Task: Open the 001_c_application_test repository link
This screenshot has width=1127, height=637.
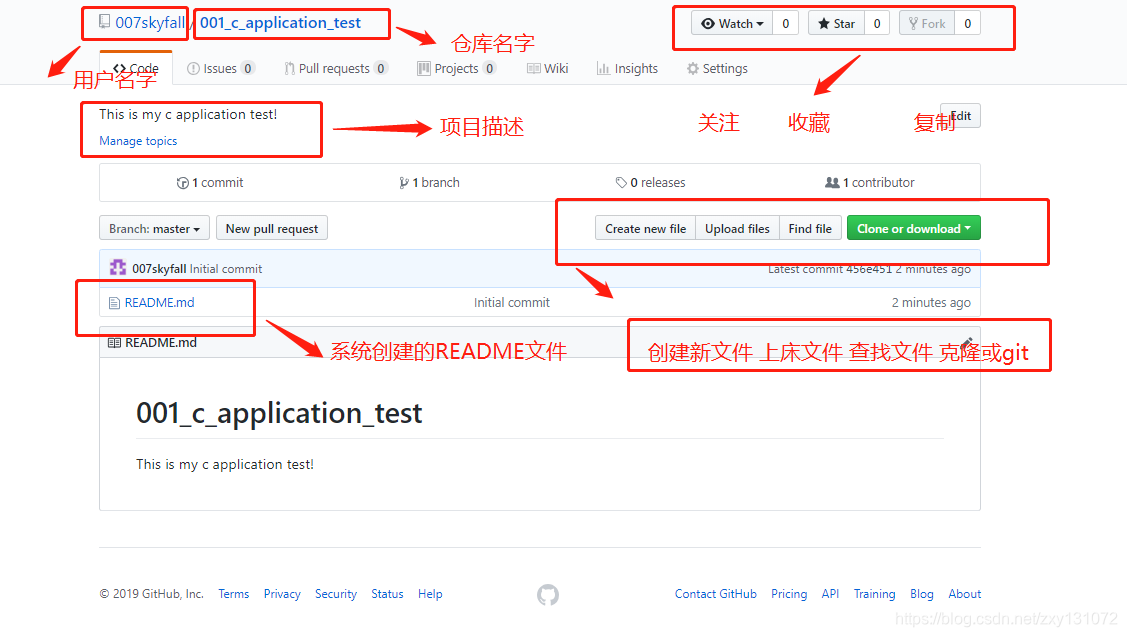Action: point(280,23)
